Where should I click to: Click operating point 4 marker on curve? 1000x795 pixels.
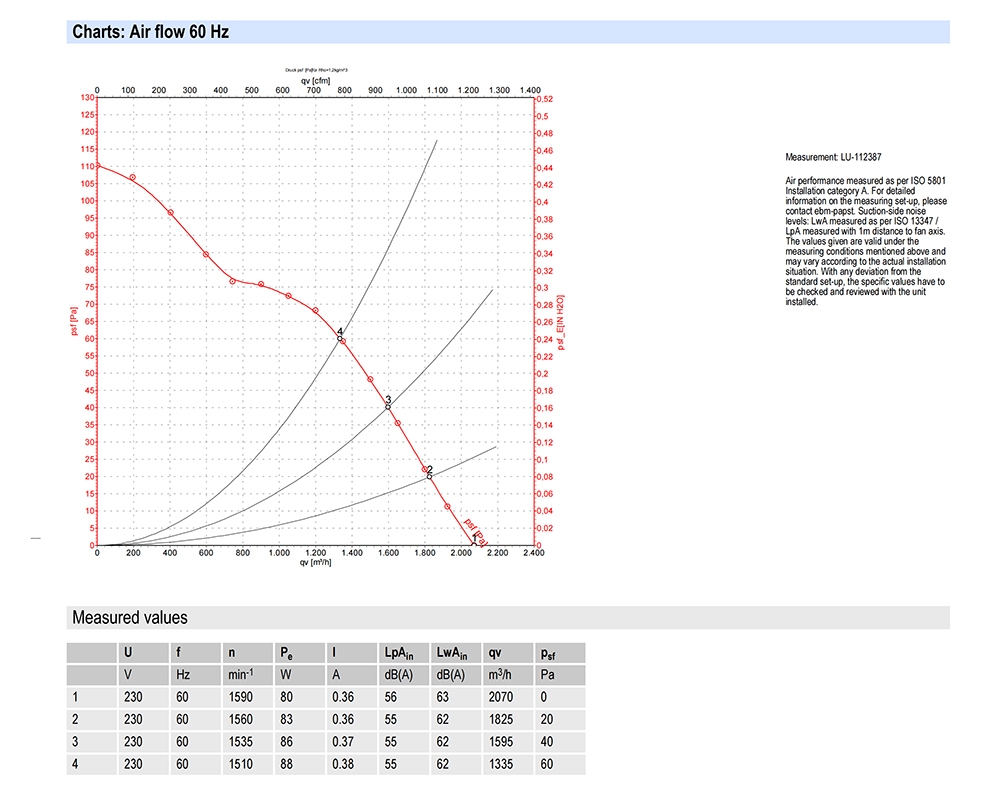point(340,339)
